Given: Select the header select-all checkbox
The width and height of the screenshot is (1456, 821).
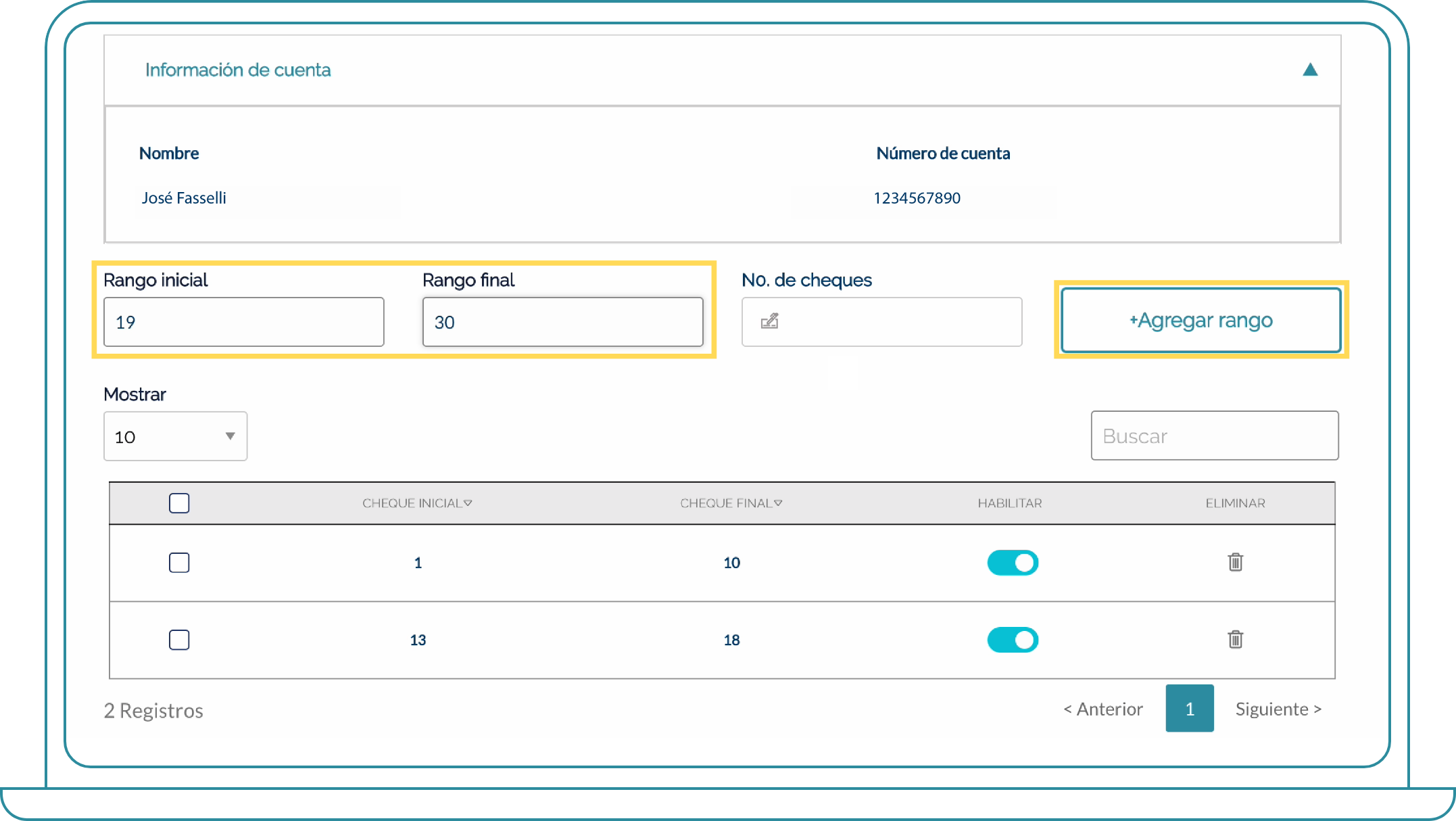Looking at the screenshot, I should tap(179, 503).
